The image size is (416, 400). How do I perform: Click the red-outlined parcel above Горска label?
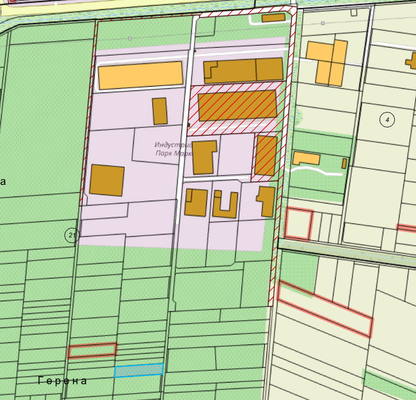[x=92, y=350]
